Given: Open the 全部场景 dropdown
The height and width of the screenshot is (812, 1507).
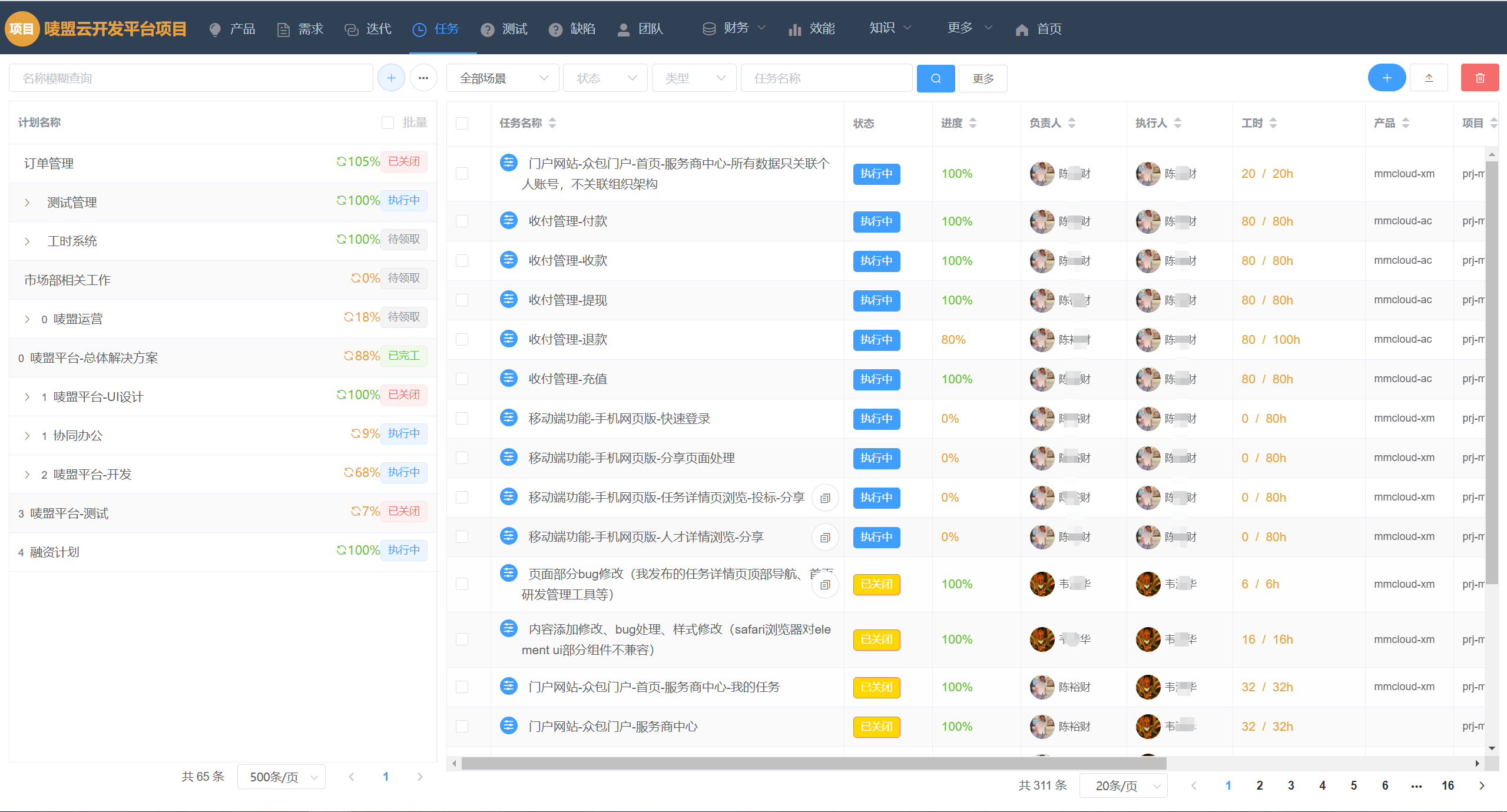Looking at the screenshot, I should [x=502, y=78].
